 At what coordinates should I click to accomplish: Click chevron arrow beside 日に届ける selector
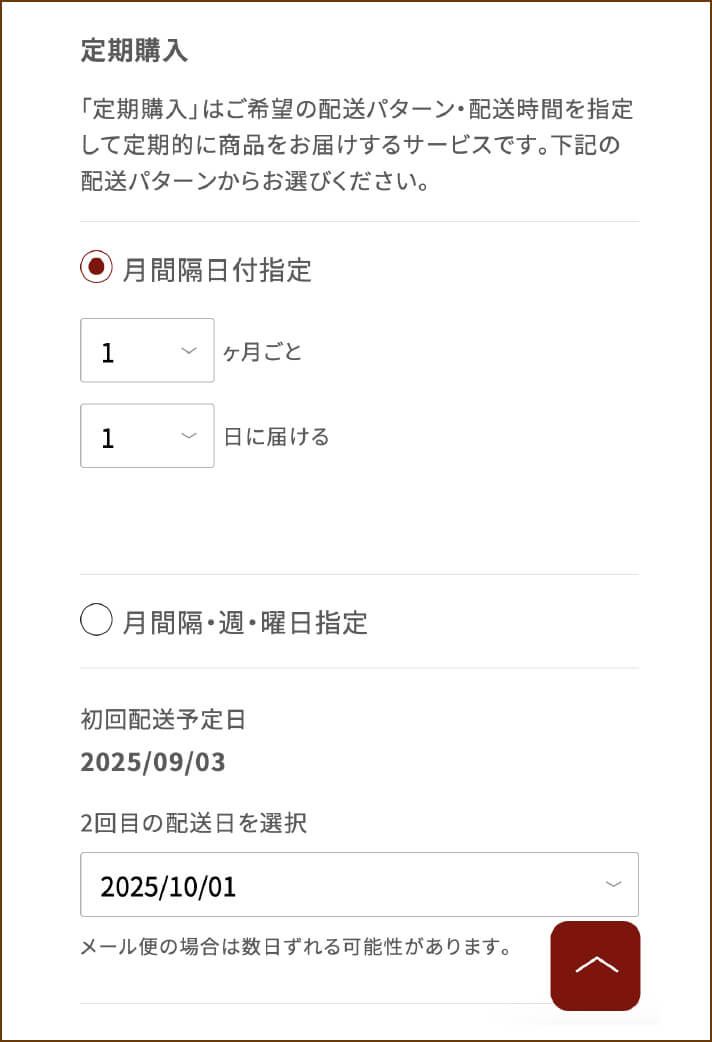click(x=188, y=436)
